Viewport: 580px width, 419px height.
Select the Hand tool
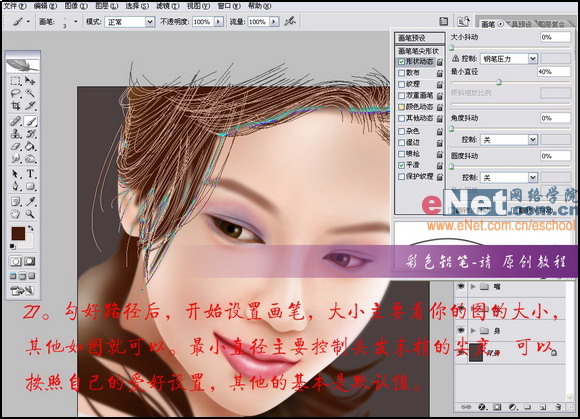[16, 214]
